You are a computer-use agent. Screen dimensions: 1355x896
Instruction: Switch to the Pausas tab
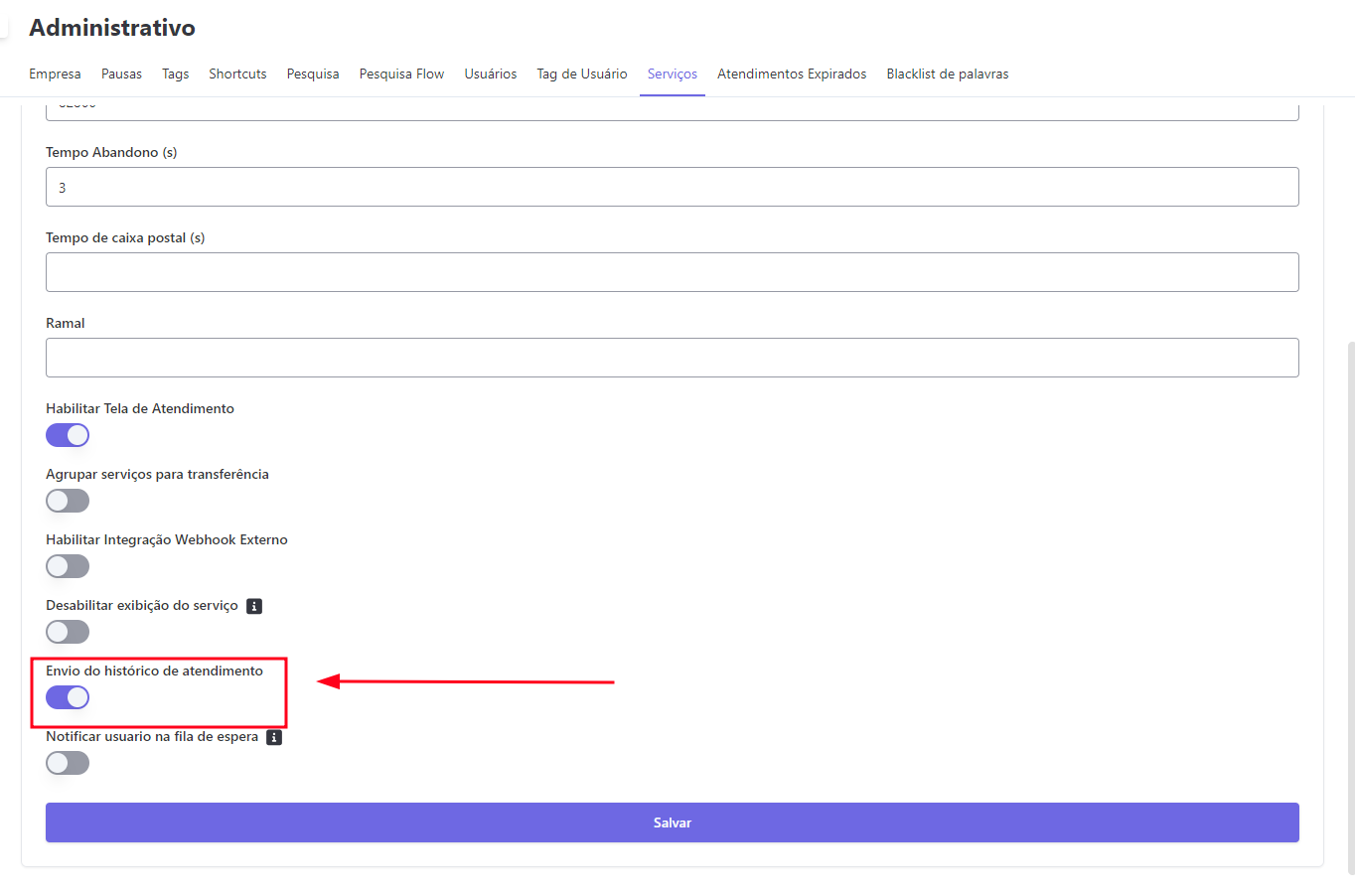pyautogui.click(x=121, y=74)
